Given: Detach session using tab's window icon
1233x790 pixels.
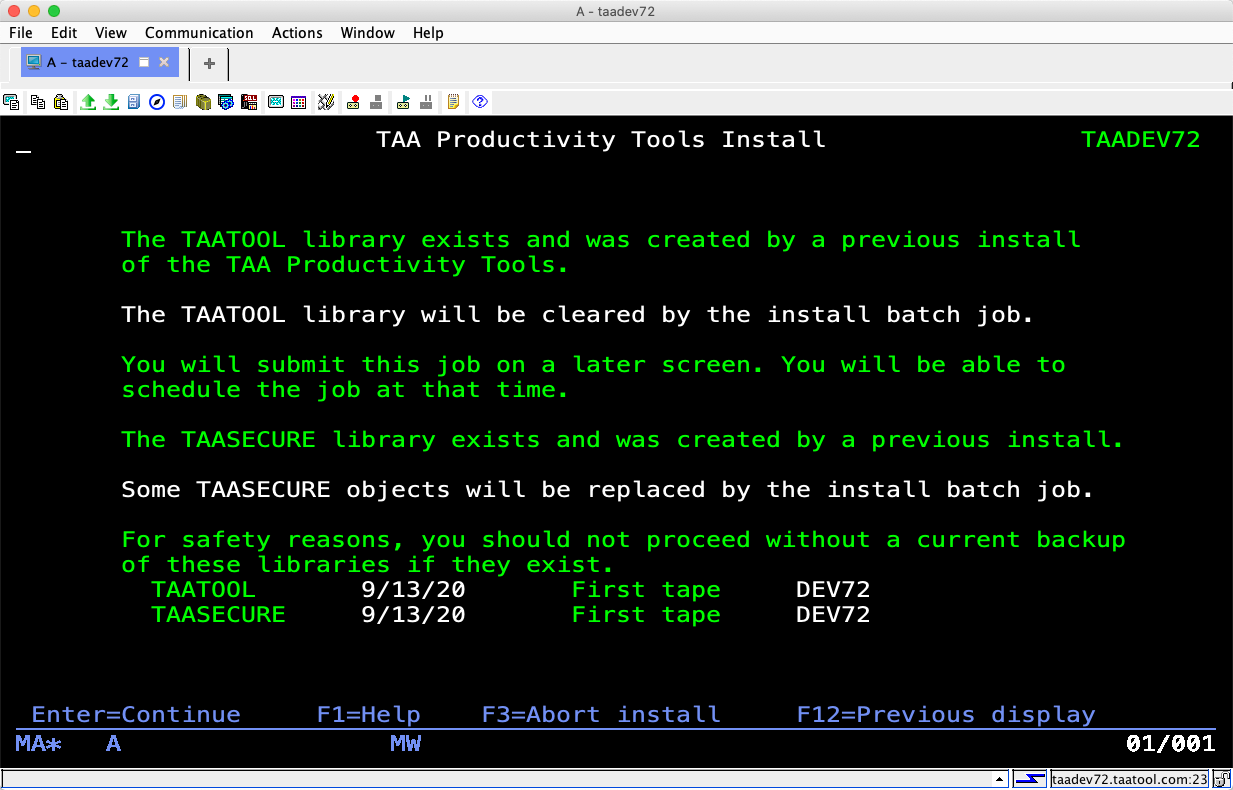Looking at the screenshot, I should (x=144, y=62).
